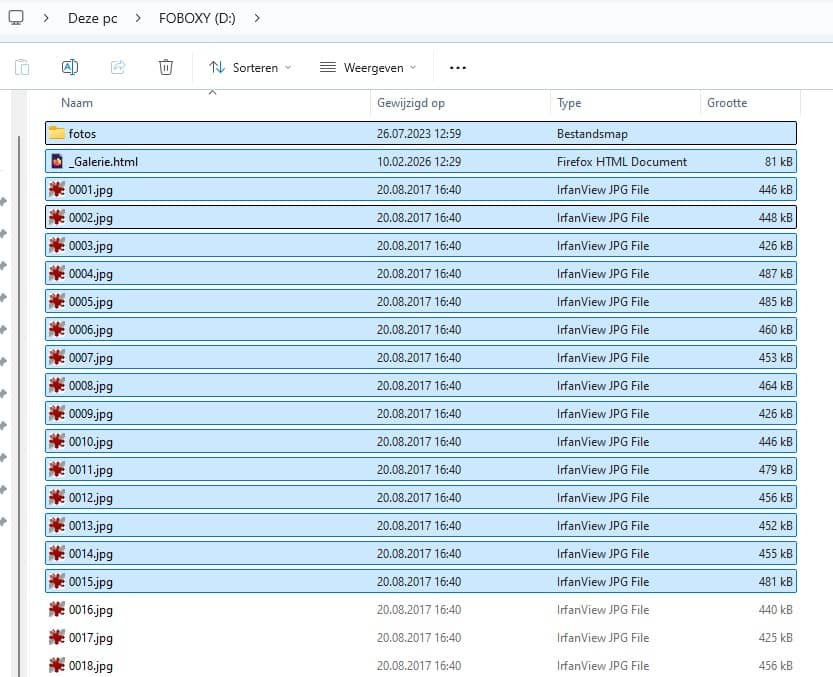Image resolution: width=833 pixels, height=677 pixels.
Task: Open the three-dot more options menu
Action: (458, 67)
